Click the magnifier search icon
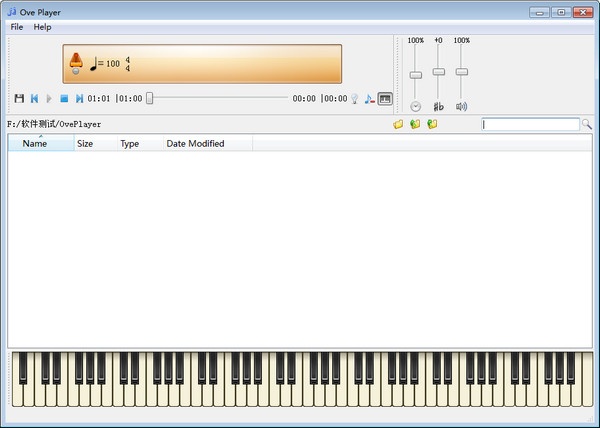Viewport: 600px width, 428px height. tap(587, 125)
